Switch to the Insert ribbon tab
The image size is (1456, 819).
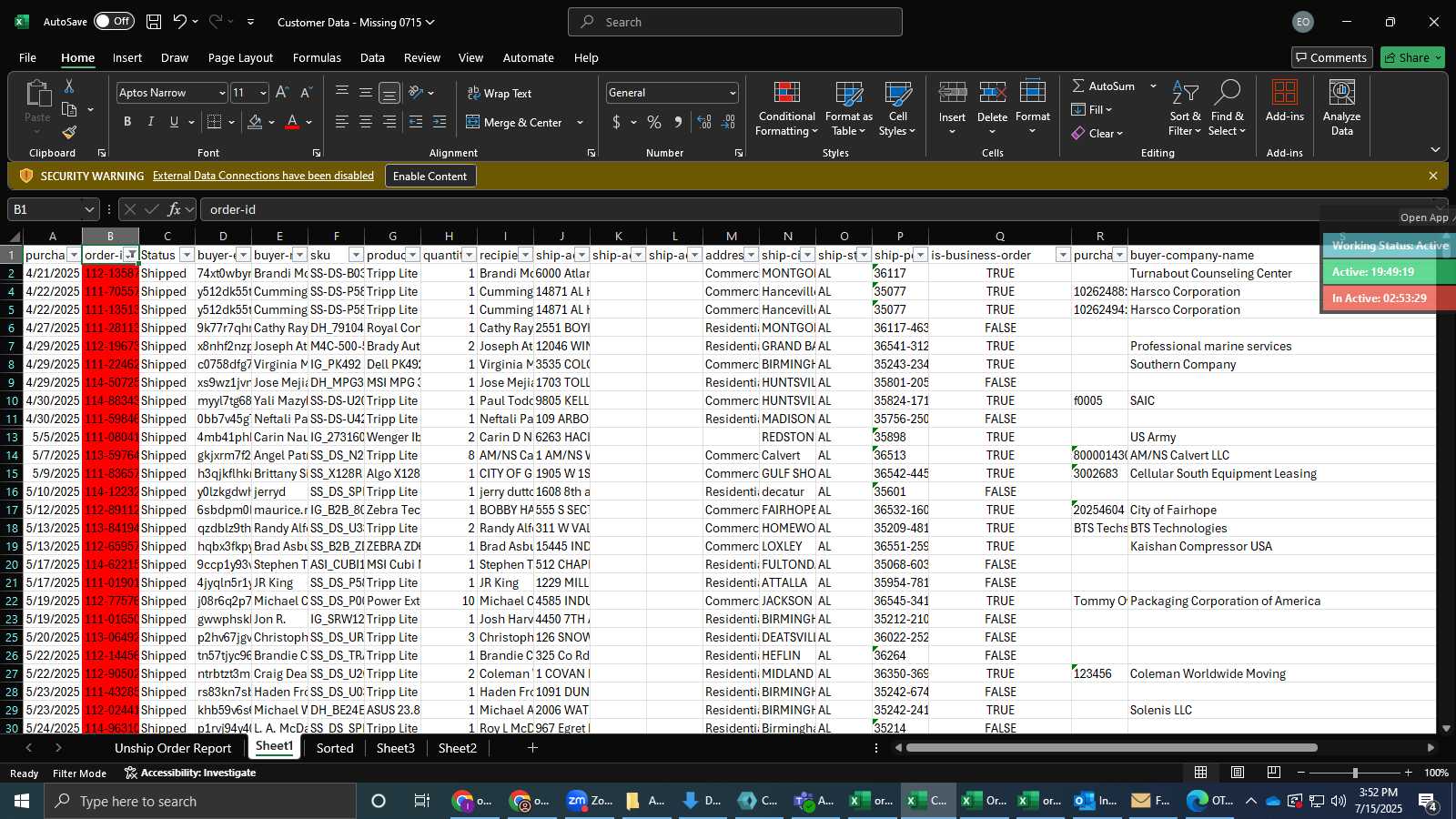(x=127, y=57)
